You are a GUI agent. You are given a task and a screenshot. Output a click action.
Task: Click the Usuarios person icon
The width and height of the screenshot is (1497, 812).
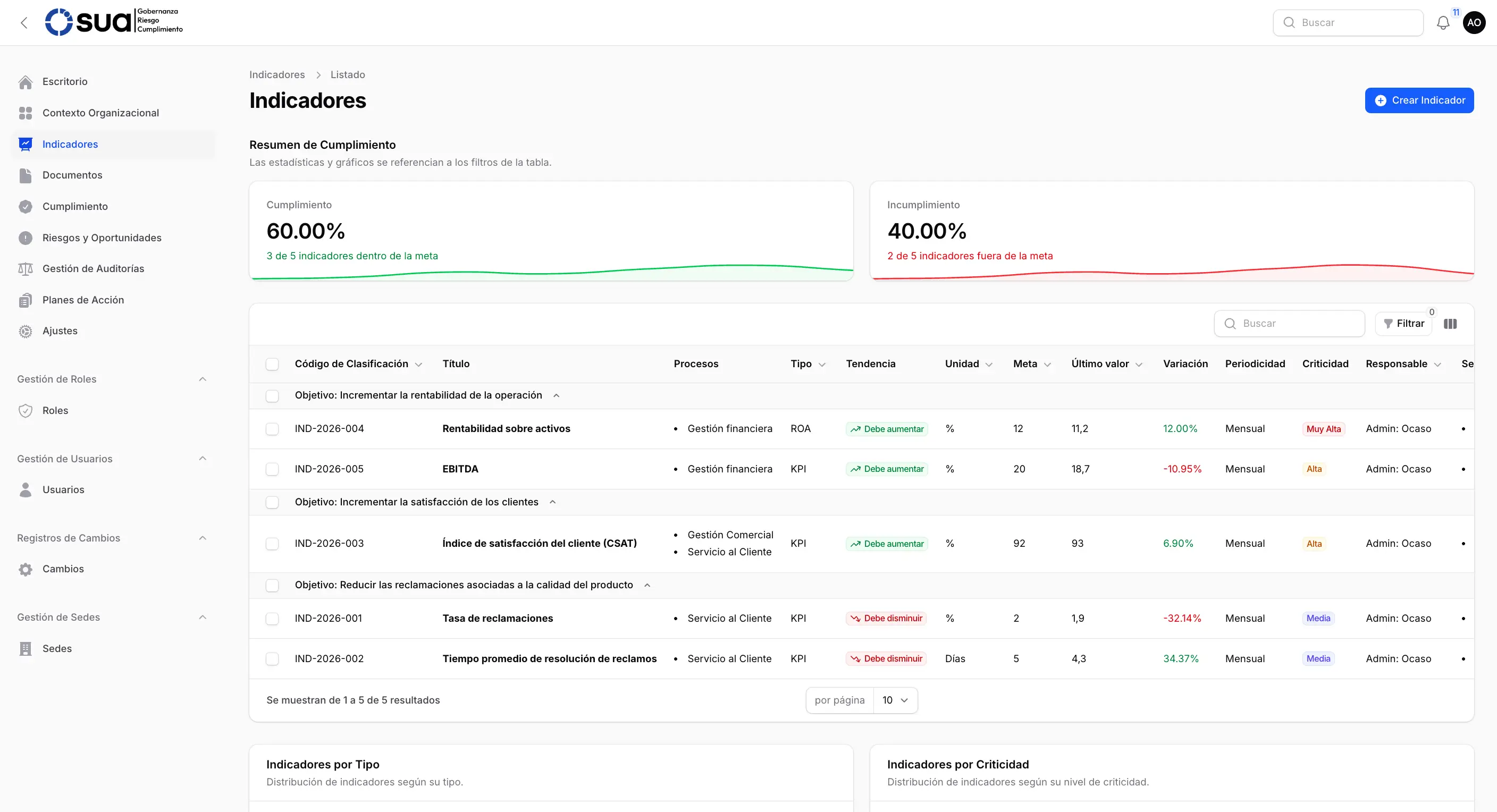[x=26, y=489]
